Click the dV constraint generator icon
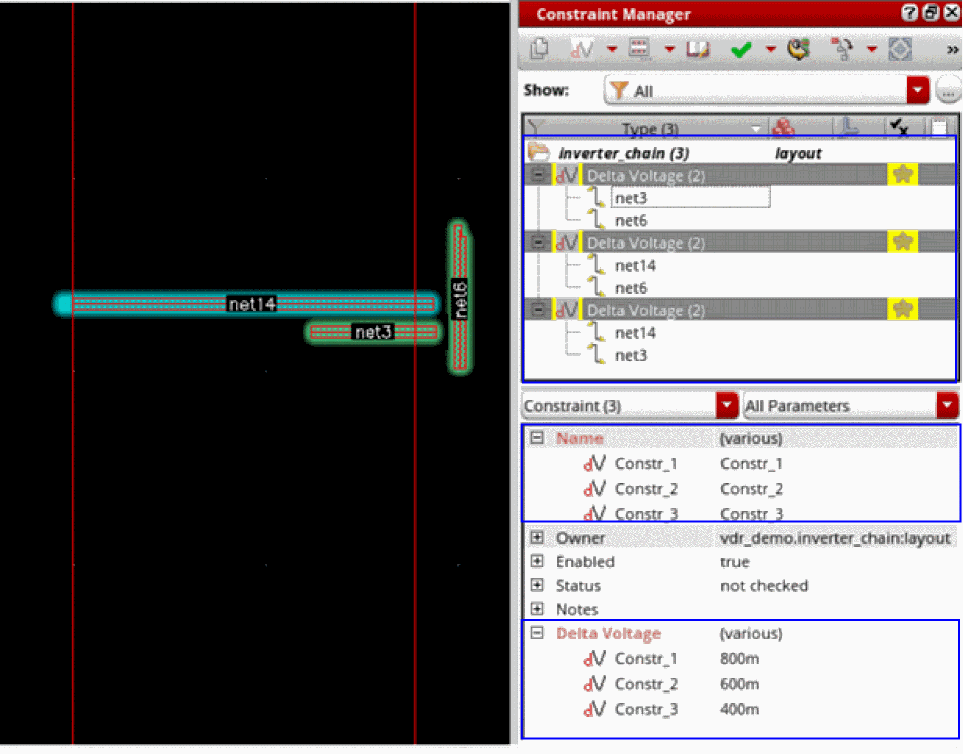 [x=582, y=49]
